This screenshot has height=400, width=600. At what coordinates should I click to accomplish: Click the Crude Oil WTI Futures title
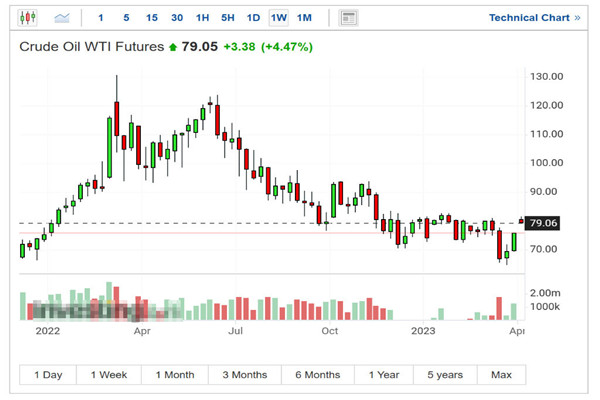[x=91, y=47]
